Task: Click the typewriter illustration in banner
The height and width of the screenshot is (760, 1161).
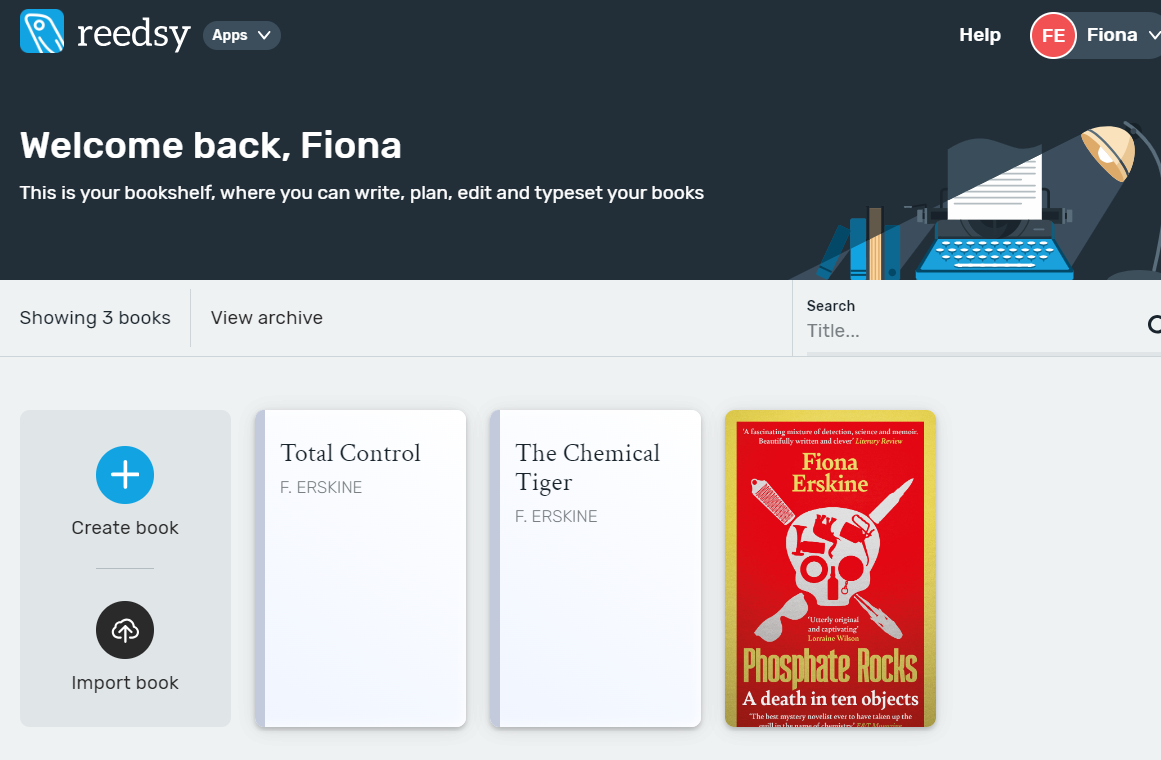Action: (994, 245)
